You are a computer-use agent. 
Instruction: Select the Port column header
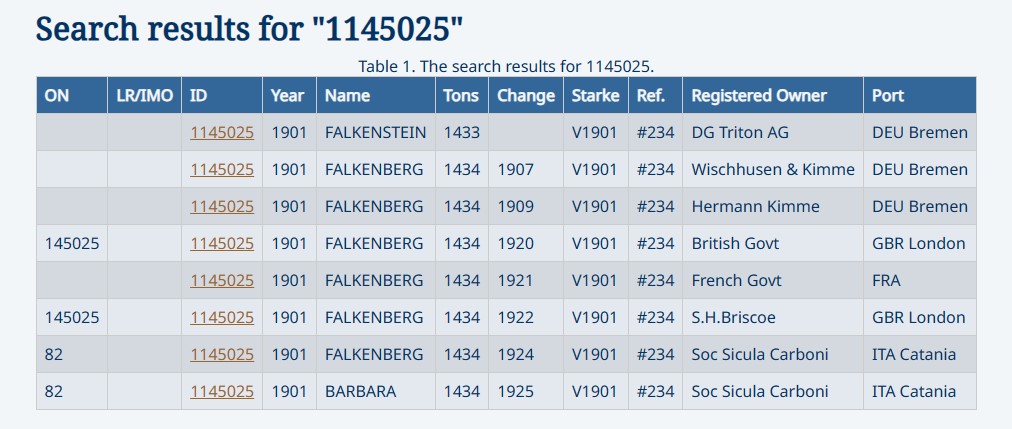pos(888,96)
